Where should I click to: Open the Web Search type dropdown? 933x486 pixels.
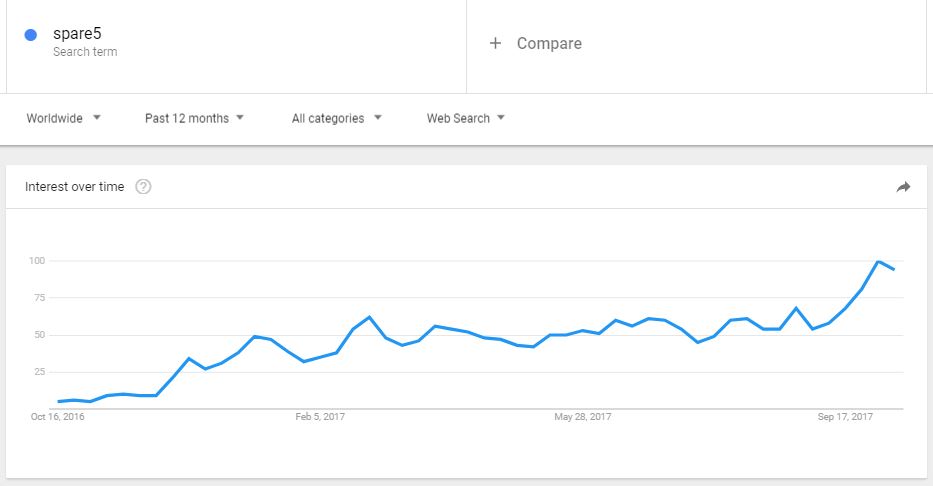(466, 118)
